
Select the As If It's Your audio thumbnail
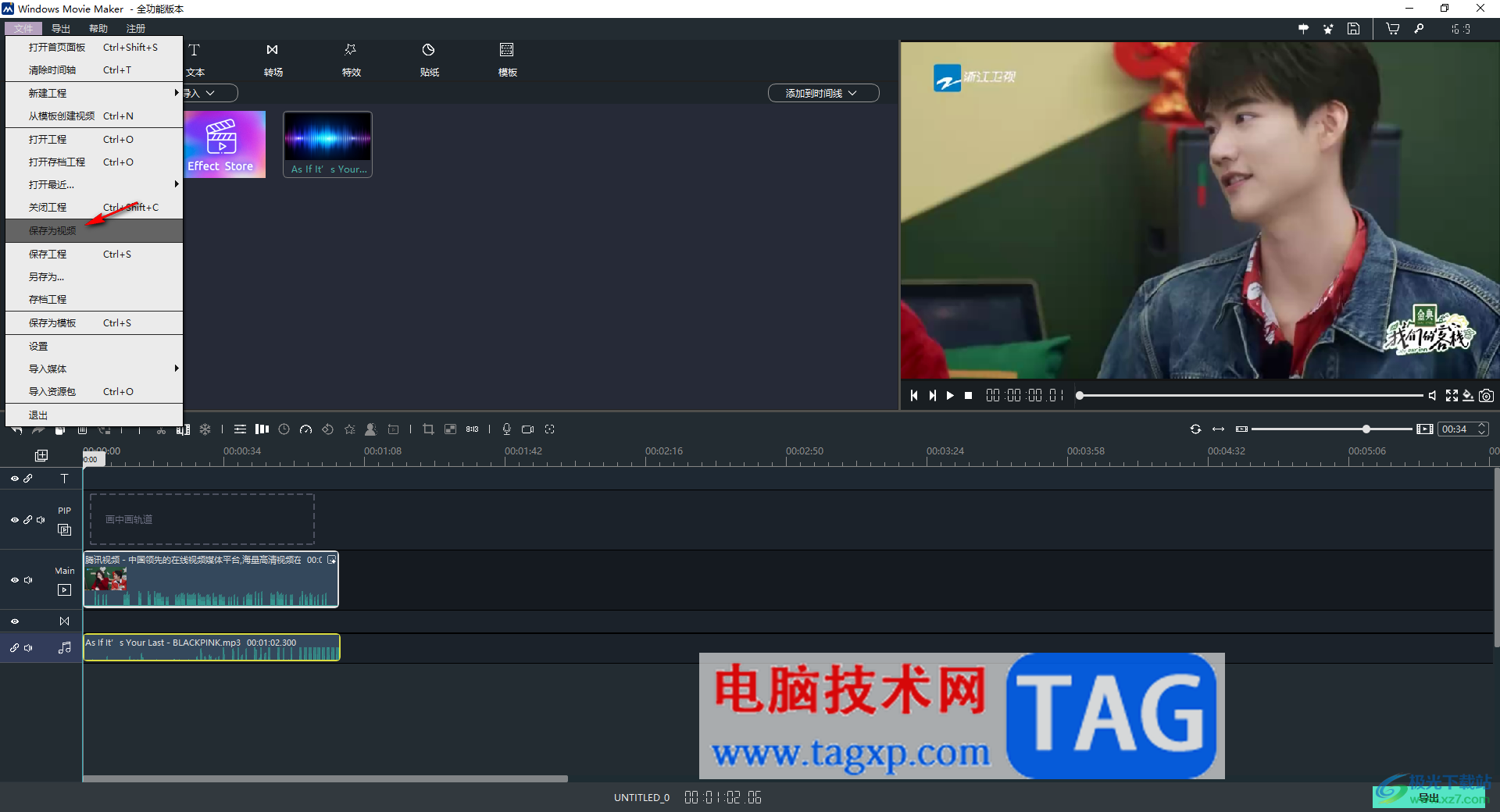click(327, 144)
